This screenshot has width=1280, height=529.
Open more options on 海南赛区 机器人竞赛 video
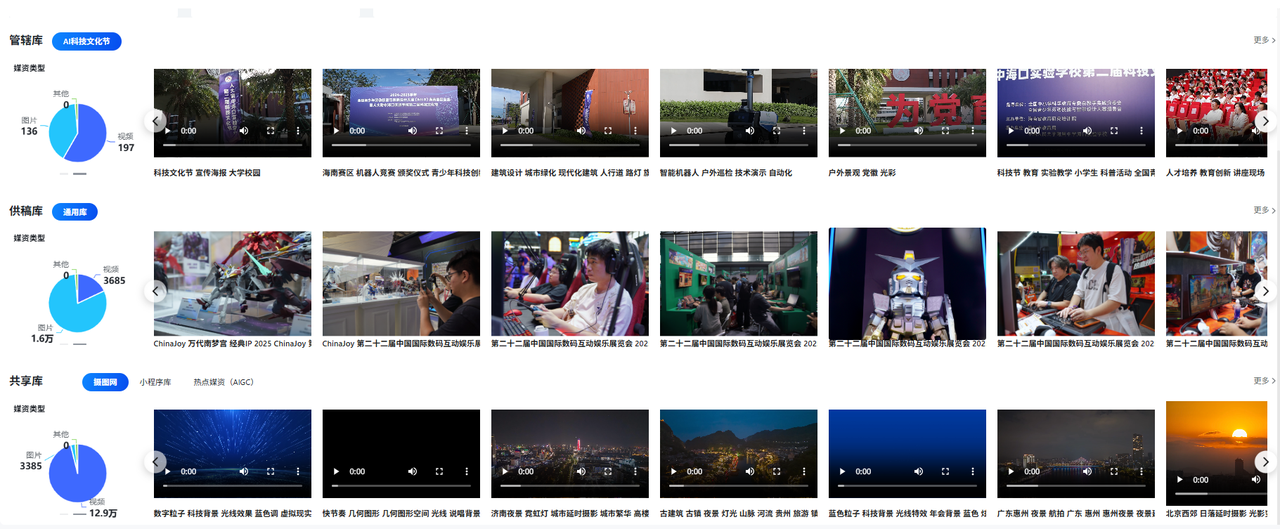[x=467, y=131]
